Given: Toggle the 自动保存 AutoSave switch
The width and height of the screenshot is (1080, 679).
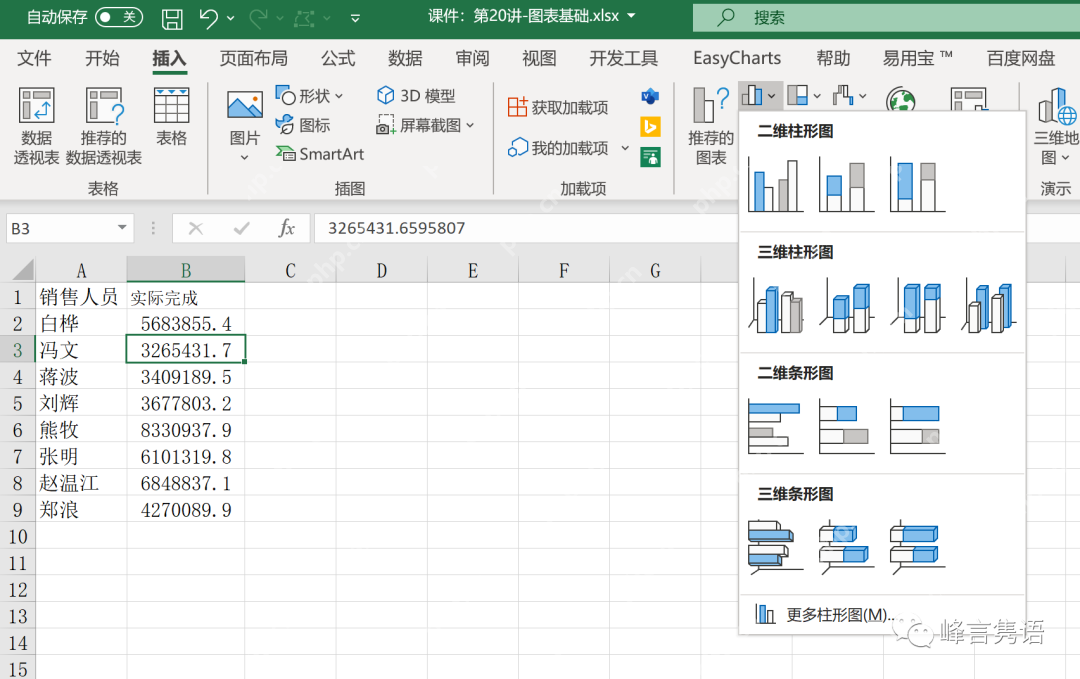Looking at the screenshot, I should coord(118,17).
